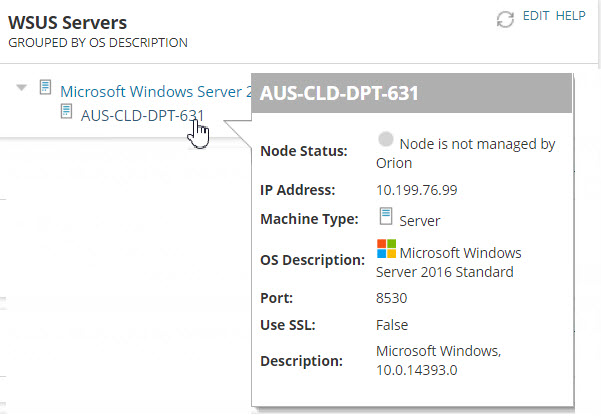The width and height of the screenshot is (601, 417).
Task: Click the Windows logo in the OS Description row
Action: (386, 248)
